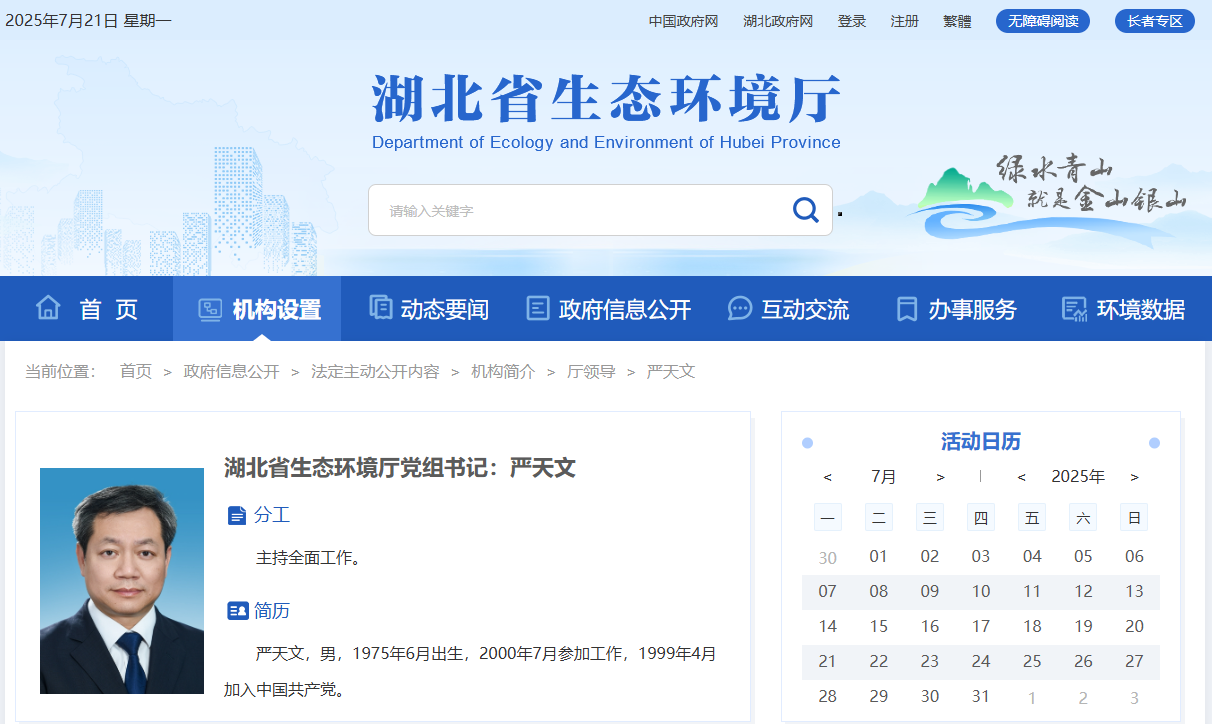Select calendar date 18
The image size is (1212, 724).
[1032, 627]
